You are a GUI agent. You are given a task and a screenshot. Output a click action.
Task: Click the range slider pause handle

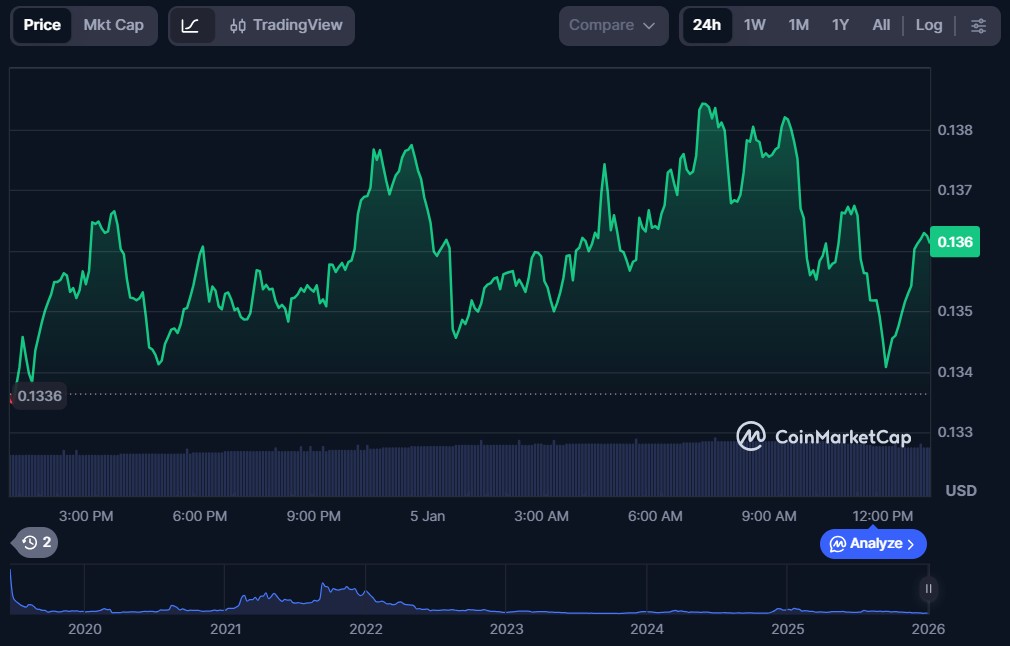click(929, 589)
